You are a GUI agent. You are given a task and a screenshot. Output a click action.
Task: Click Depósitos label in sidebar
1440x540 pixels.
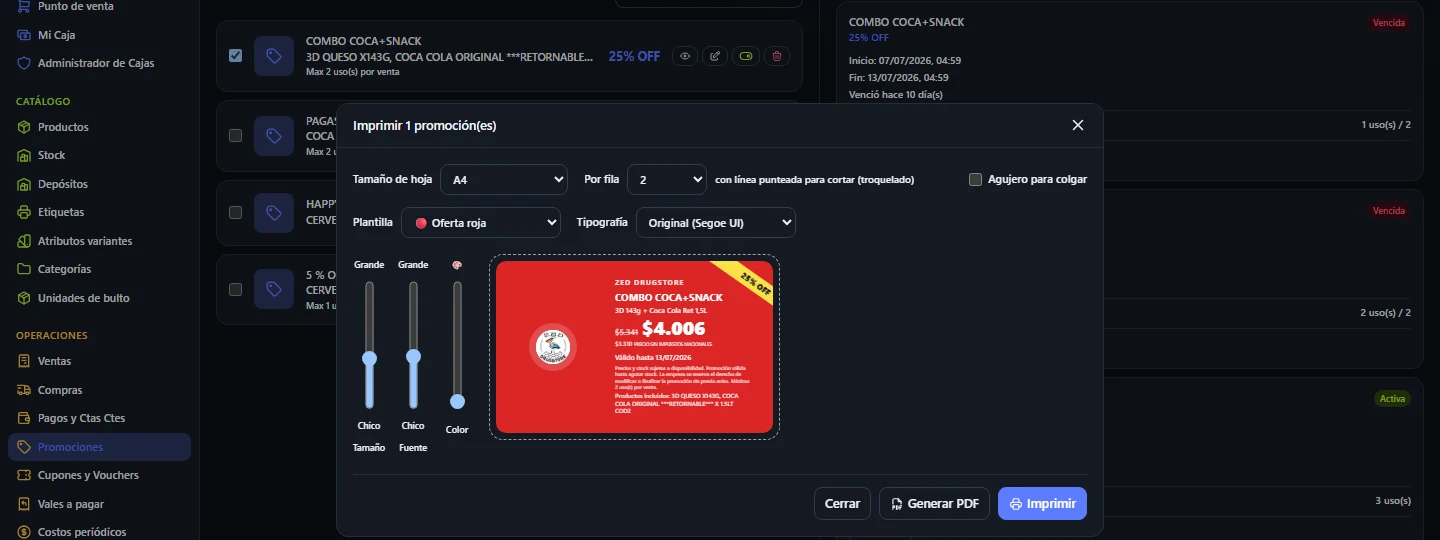click(63, 184)
